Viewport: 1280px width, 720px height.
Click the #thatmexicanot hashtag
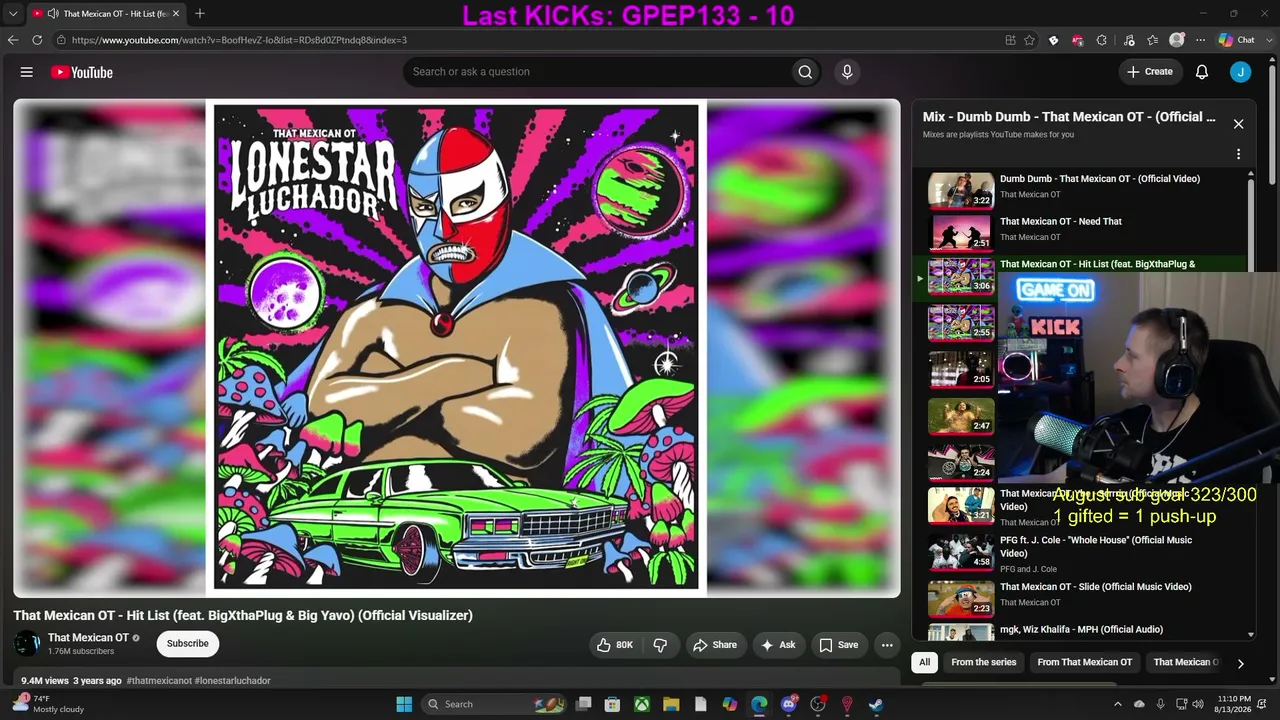coord(159,681)
